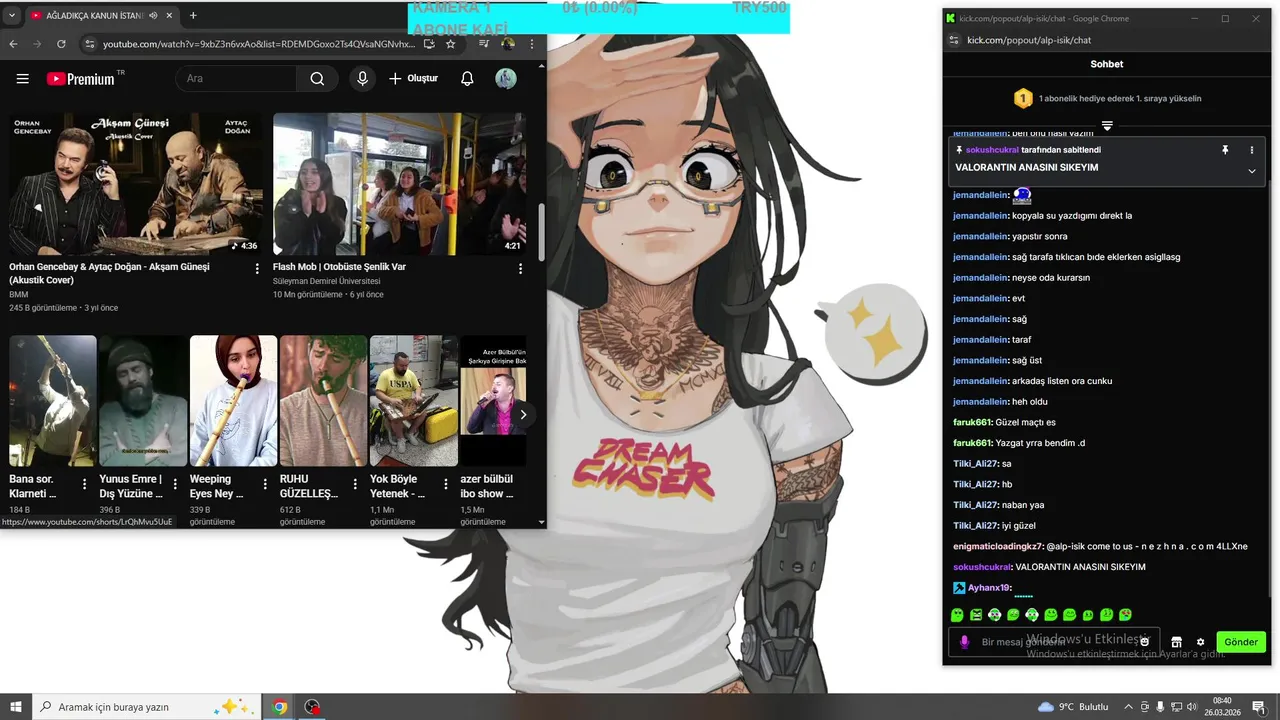Screen dimensions: 1280x720
Task: Open emoji picker in Kick message box
Action: click(1145, 642)
